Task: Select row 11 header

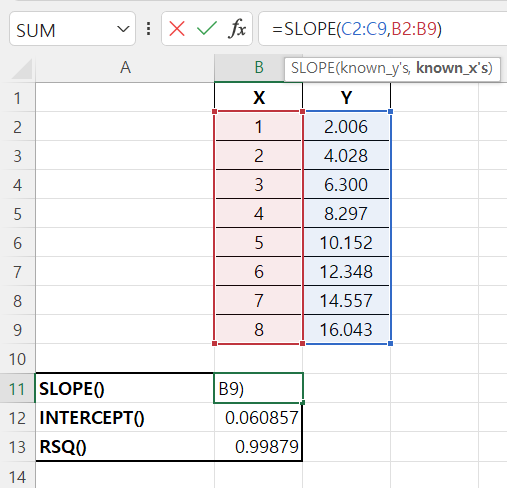Action: click(17, 388)
